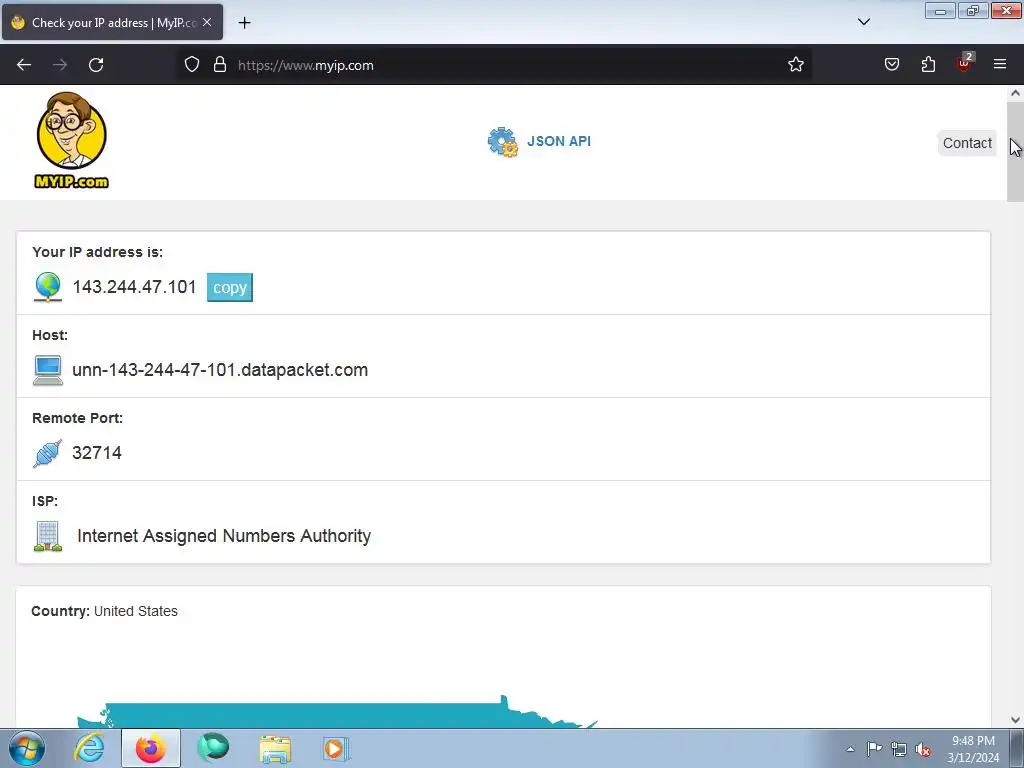Open the JSON API link
The image size is (1024, 768).
(x=558, y=141)
